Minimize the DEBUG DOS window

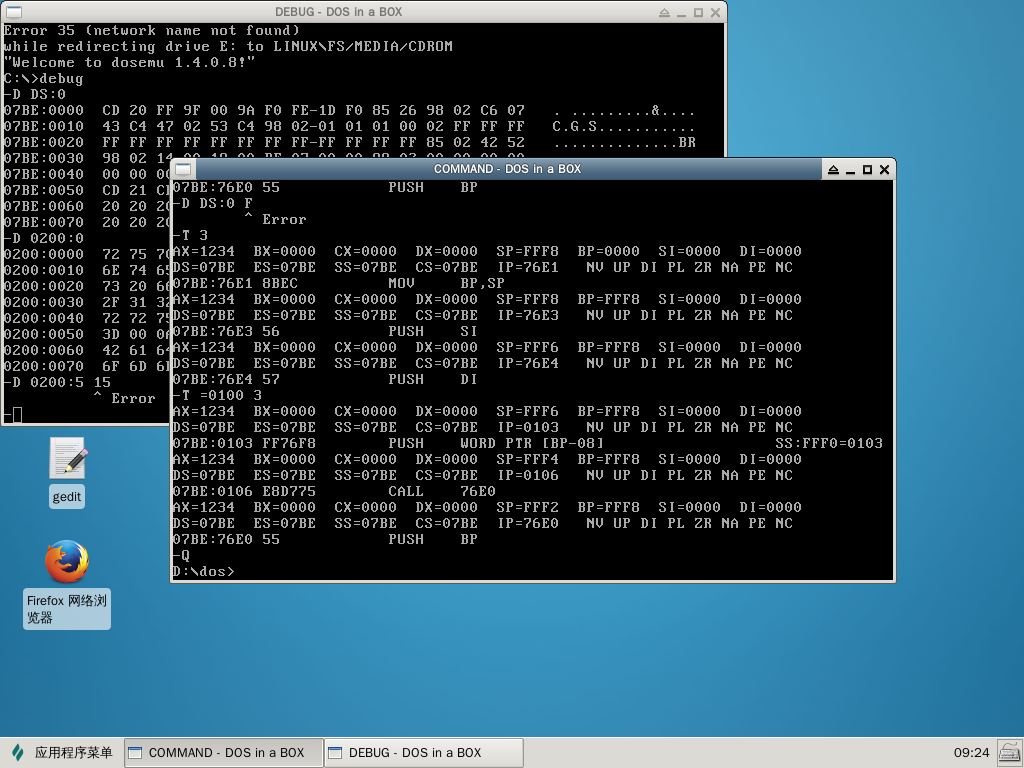tap(681, 13)
